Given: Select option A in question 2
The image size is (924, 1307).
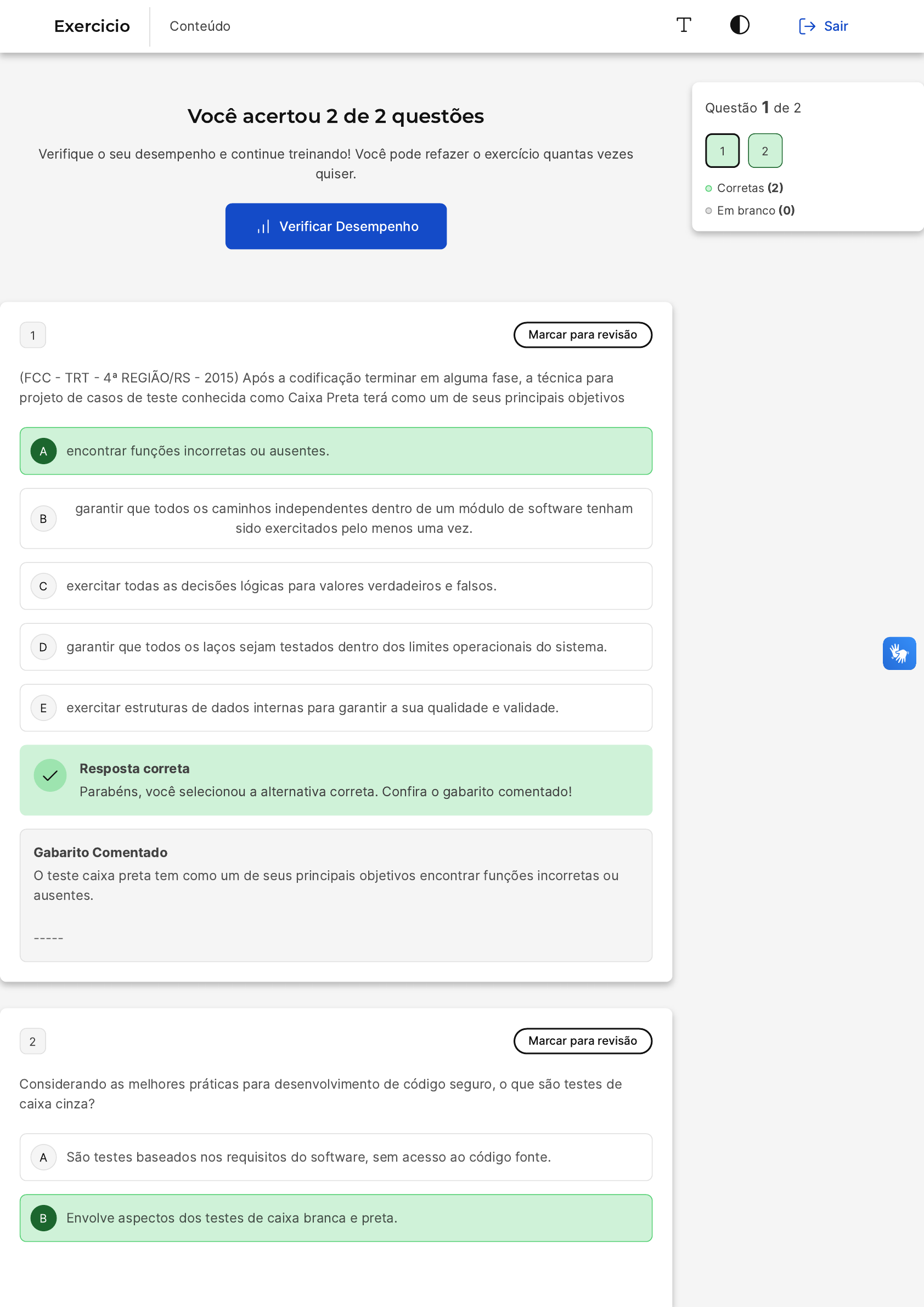Looking at the screenshot, I should click(x=43, y=1157).
